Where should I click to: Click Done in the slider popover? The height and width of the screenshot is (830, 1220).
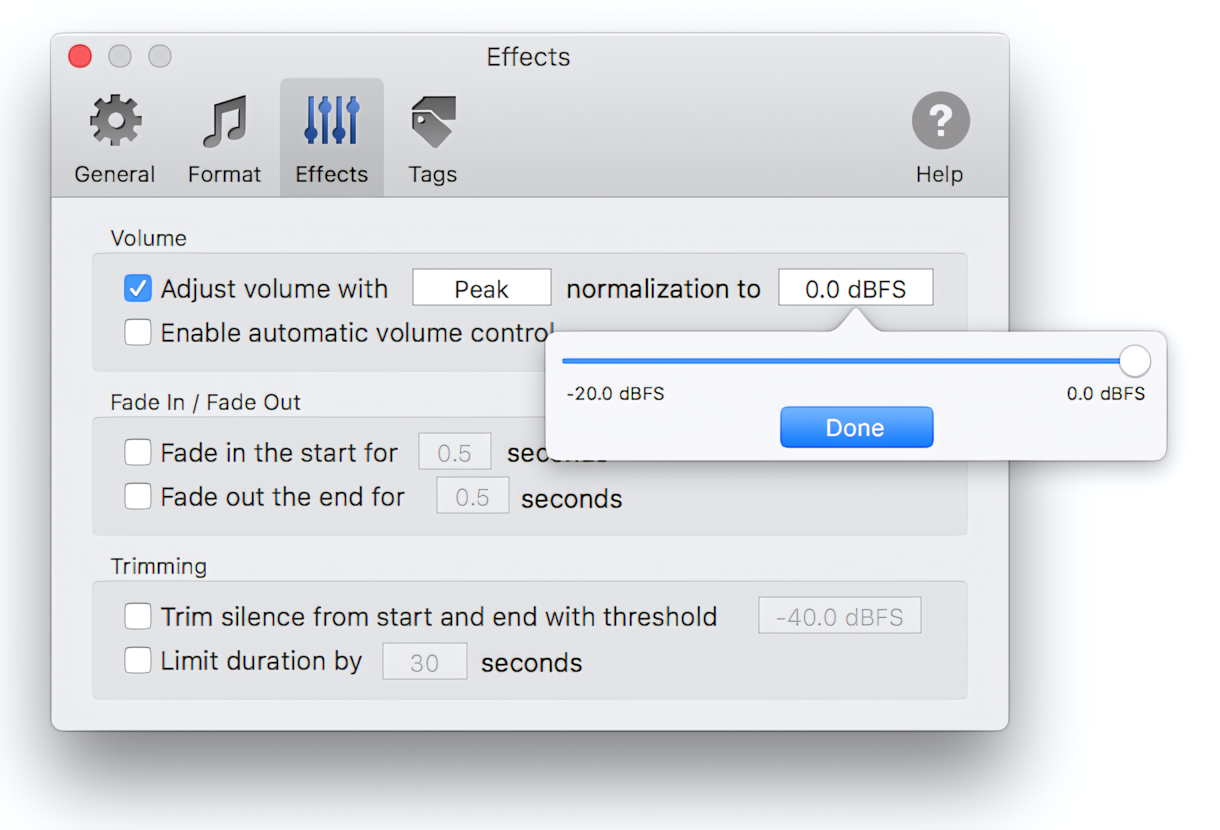coord(856,428)
